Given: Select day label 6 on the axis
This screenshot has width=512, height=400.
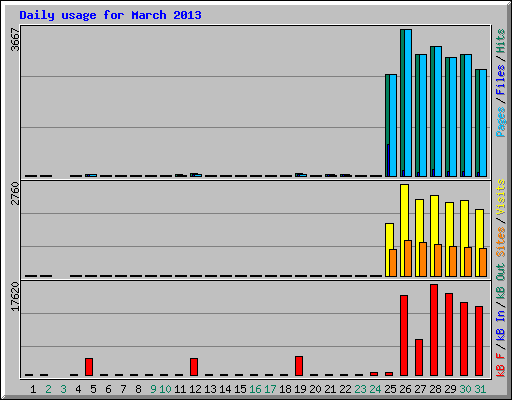Looking at the screenshot, I should pyautogui.click(x=108, y=389).
